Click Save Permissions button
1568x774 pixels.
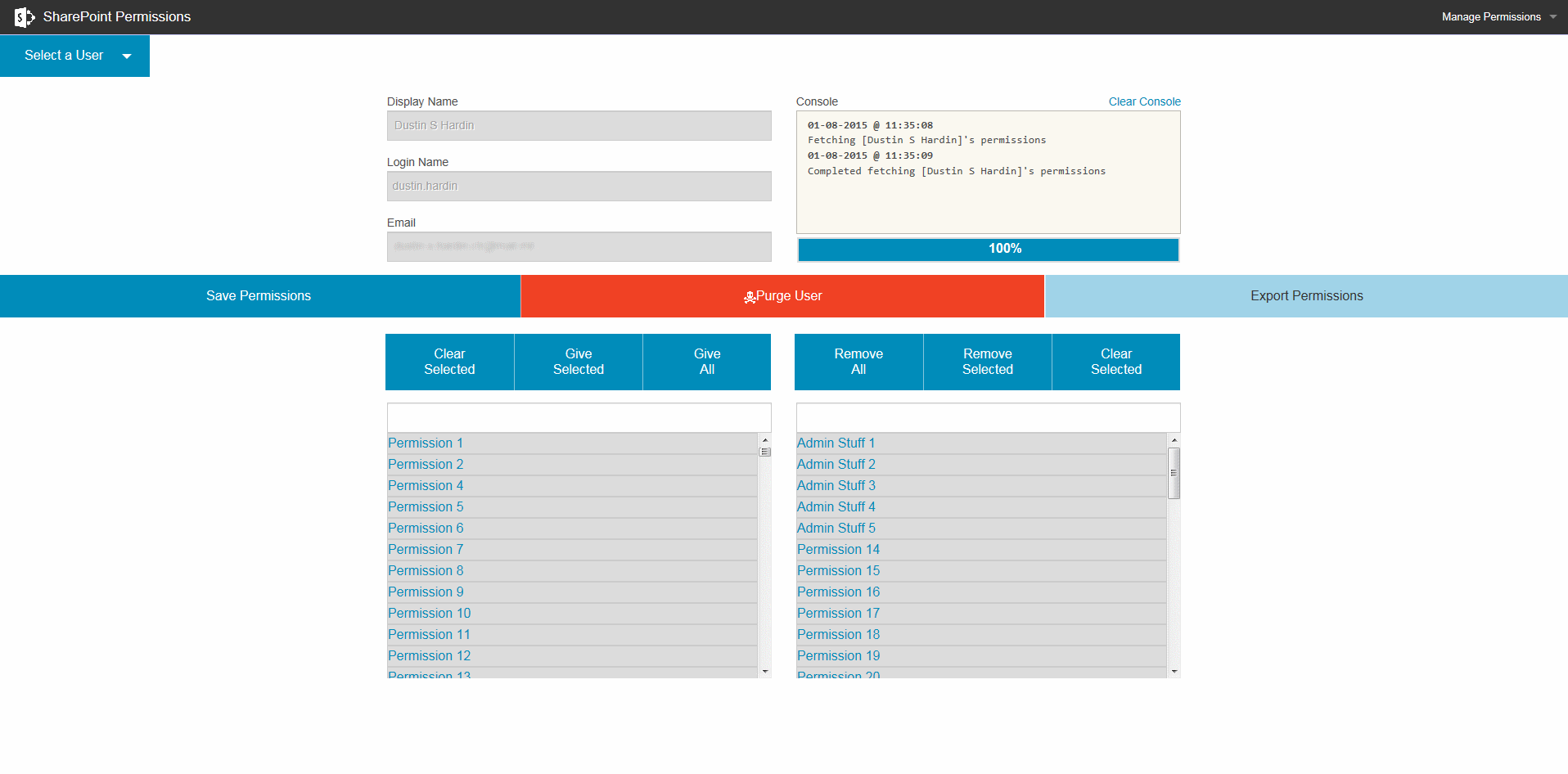259,296
